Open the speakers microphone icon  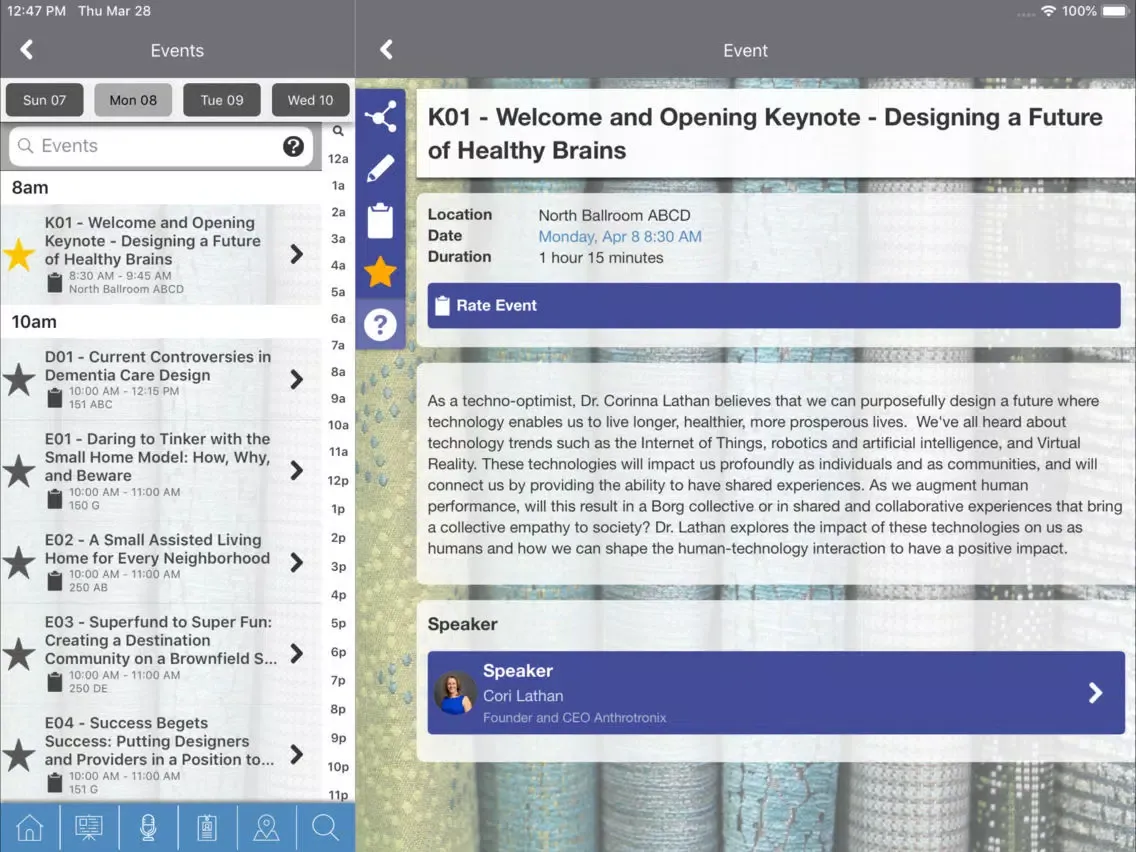point(148,827)
